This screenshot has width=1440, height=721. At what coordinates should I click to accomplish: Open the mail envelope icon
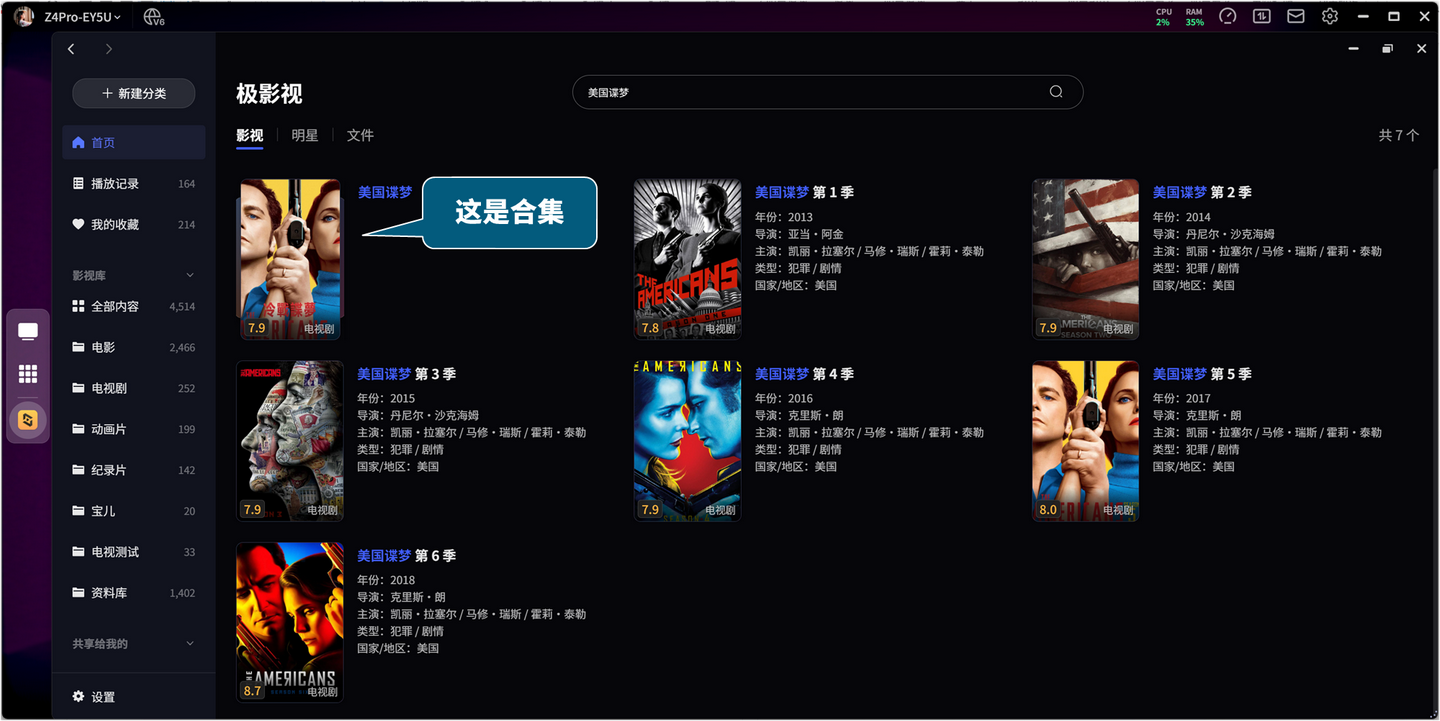[1296, 17]
